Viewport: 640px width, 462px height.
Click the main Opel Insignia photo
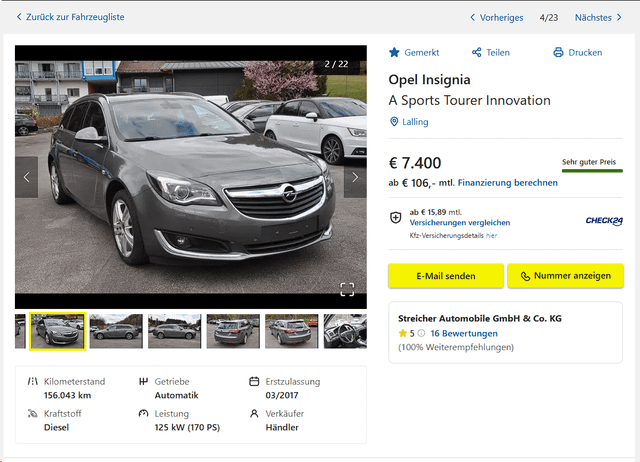(x=191, y=177)
